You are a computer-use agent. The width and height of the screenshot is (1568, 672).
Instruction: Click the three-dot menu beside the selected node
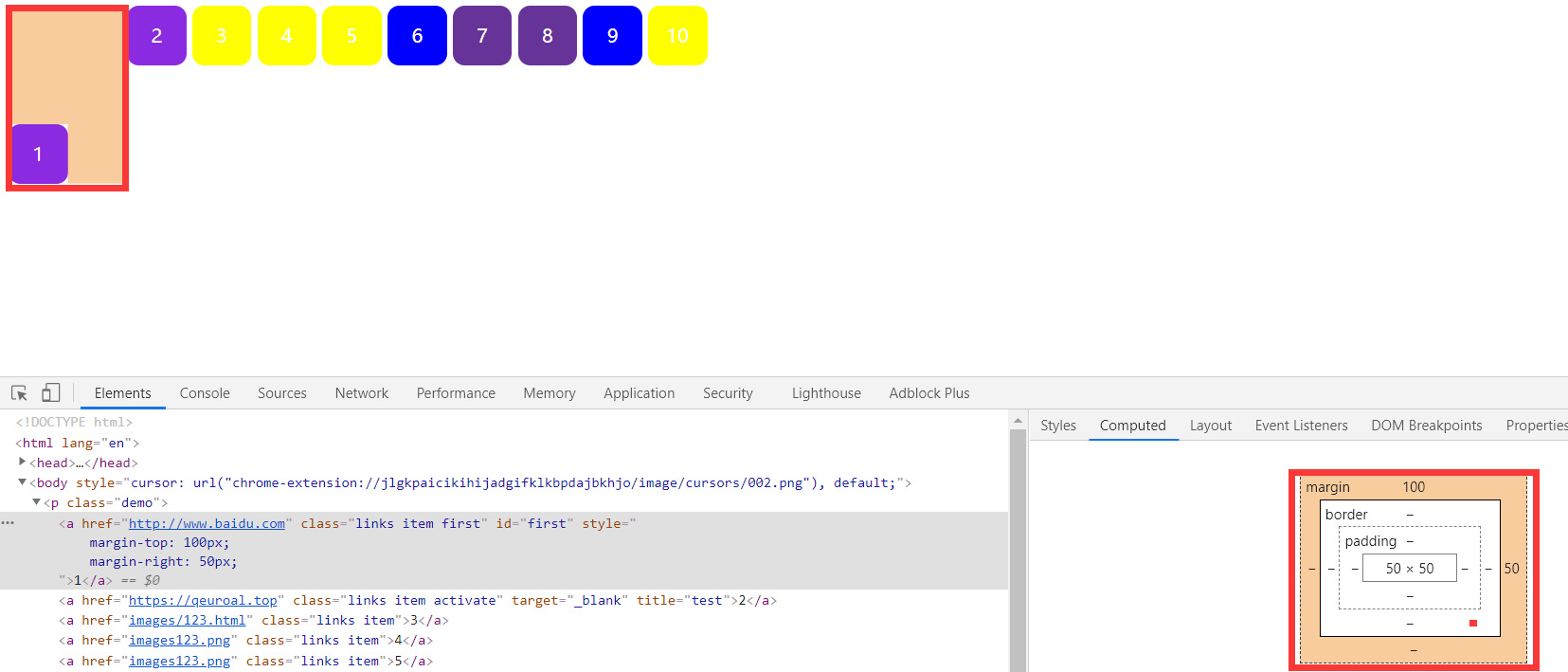tap(8, 523)
